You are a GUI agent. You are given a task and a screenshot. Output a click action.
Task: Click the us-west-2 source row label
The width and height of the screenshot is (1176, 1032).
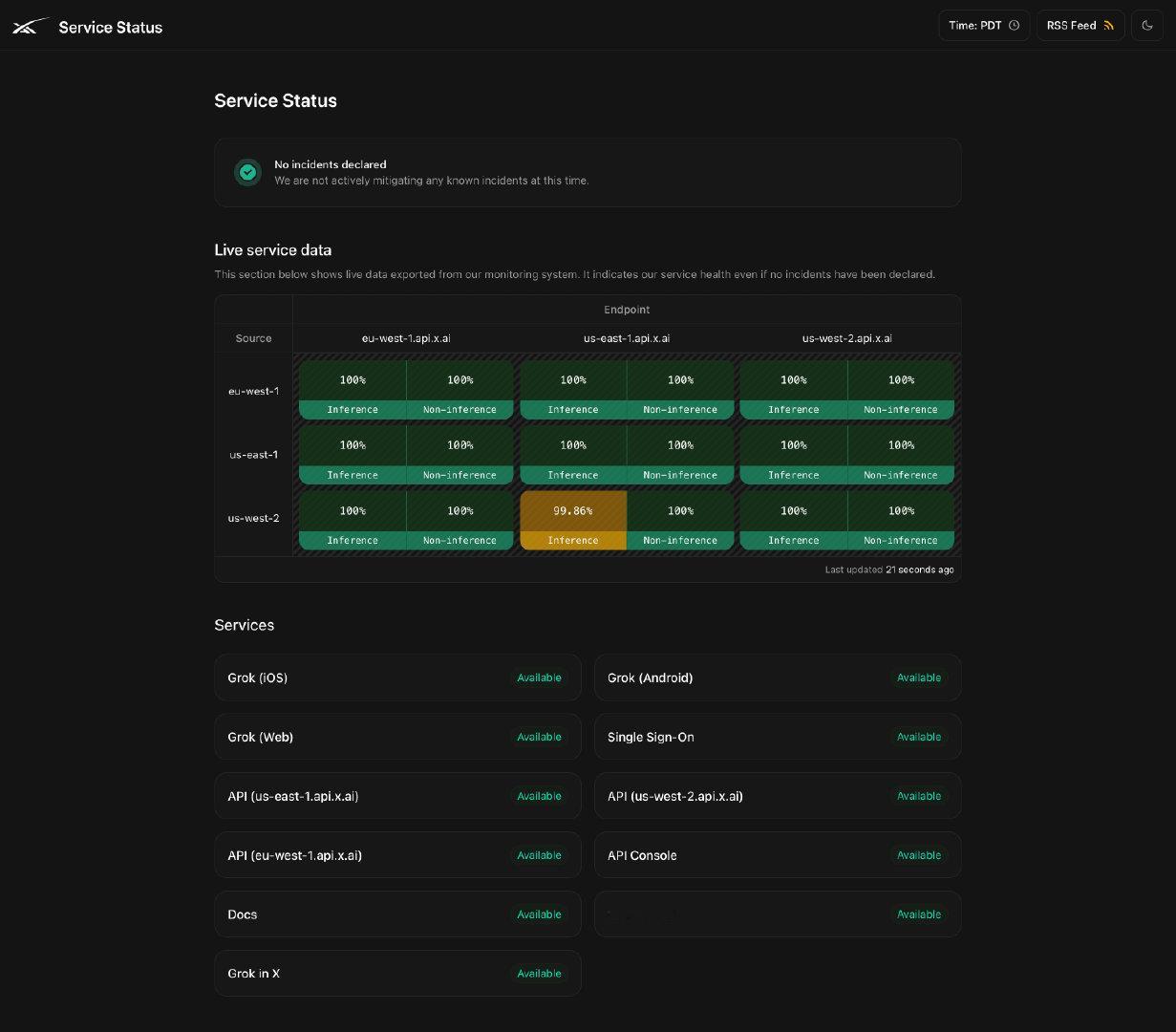click(254, 518)
